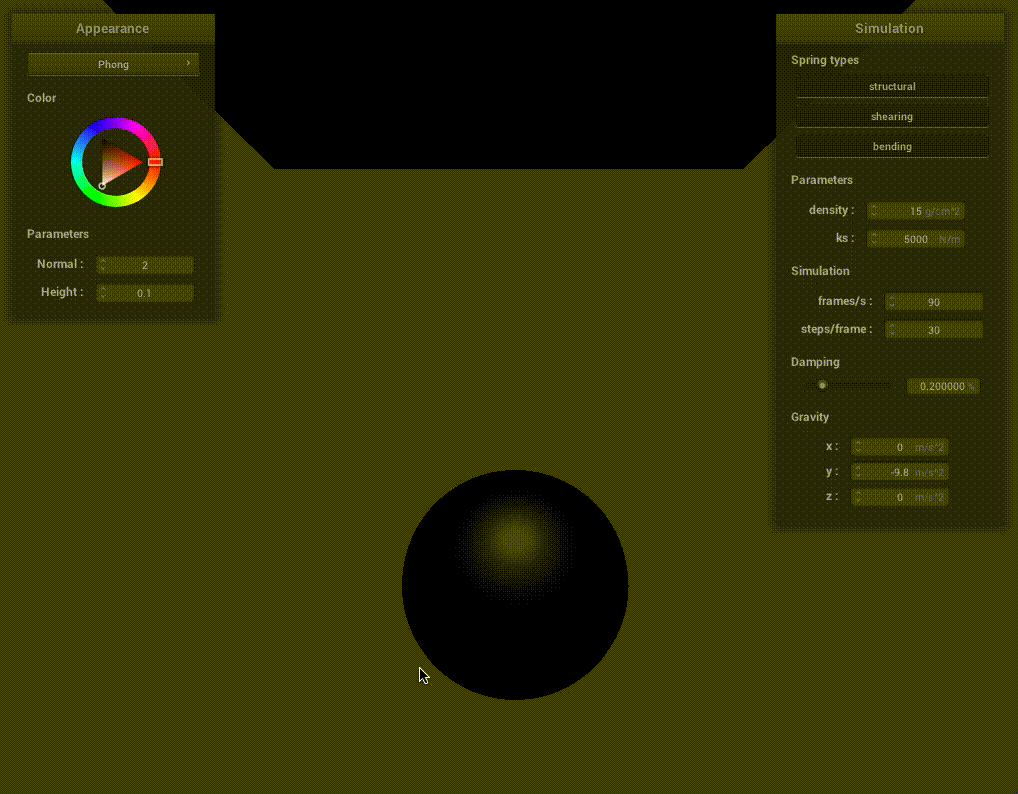This screenshot has height=794, width=1018.
Task: Click the Height value spinner arrows
Action: 102,293
